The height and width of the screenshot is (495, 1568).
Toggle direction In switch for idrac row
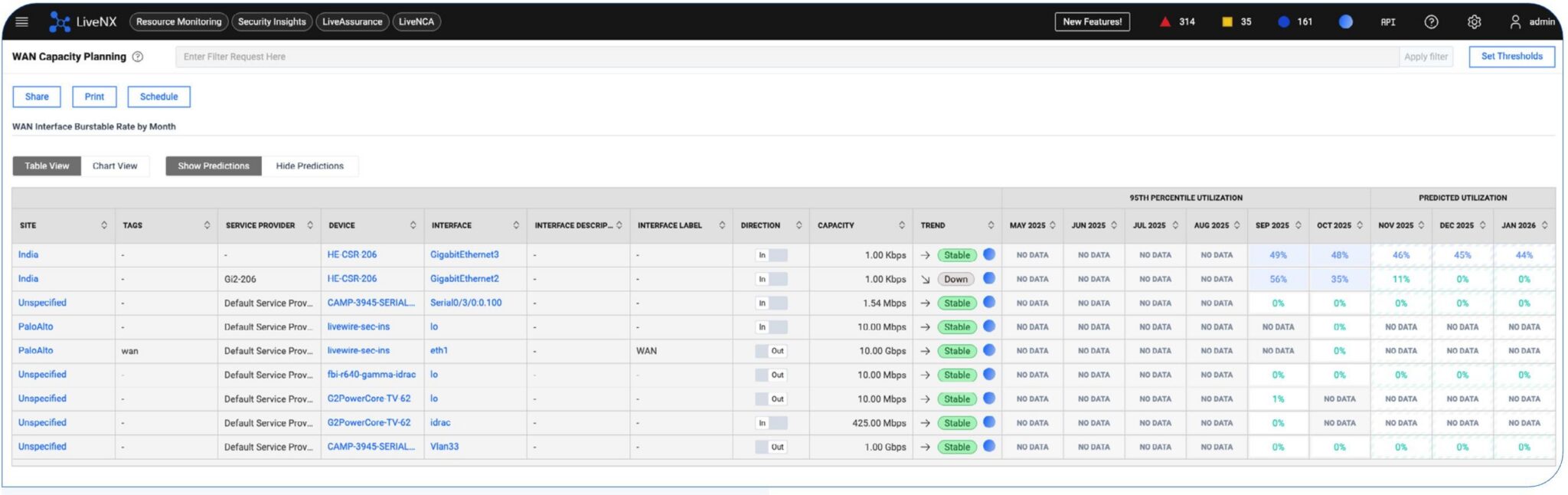[x=771, y=423]
